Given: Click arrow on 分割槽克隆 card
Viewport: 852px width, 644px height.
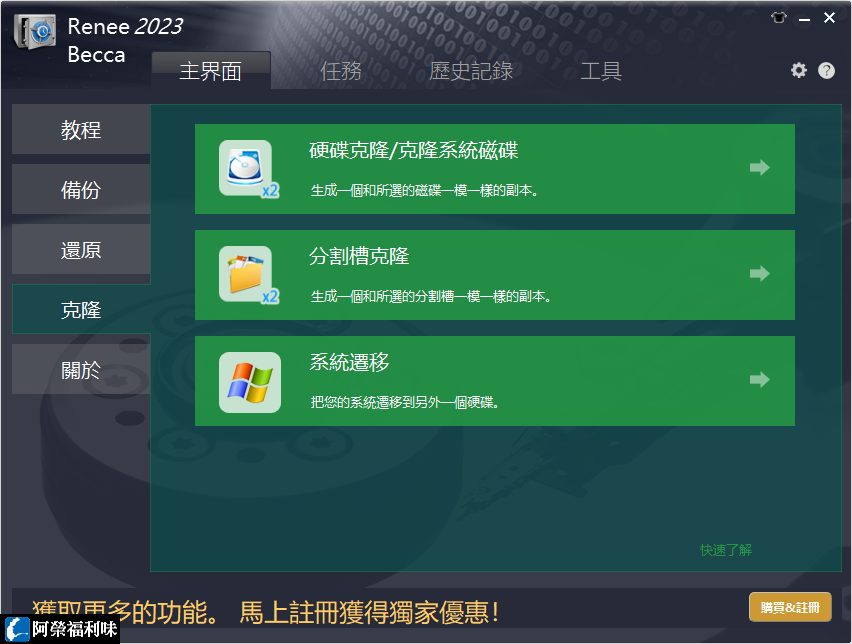Looking at the screenshot, I should (x=759, y=273).
